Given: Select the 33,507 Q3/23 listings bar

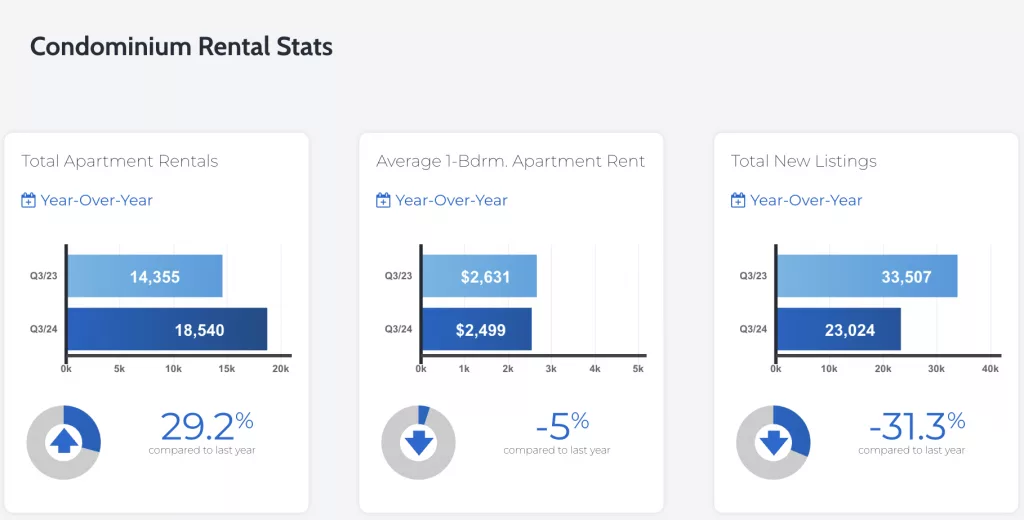Looking at the screenshot, I should pos(866,276).
